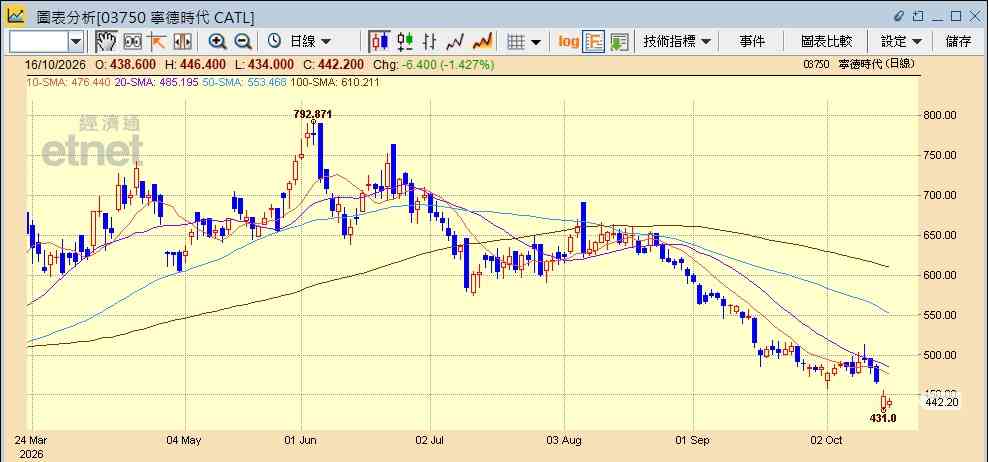The height and width of the screenshot is (462, 989).
Task: Click the chart compress/expand icon
Action: coord(182,42)
